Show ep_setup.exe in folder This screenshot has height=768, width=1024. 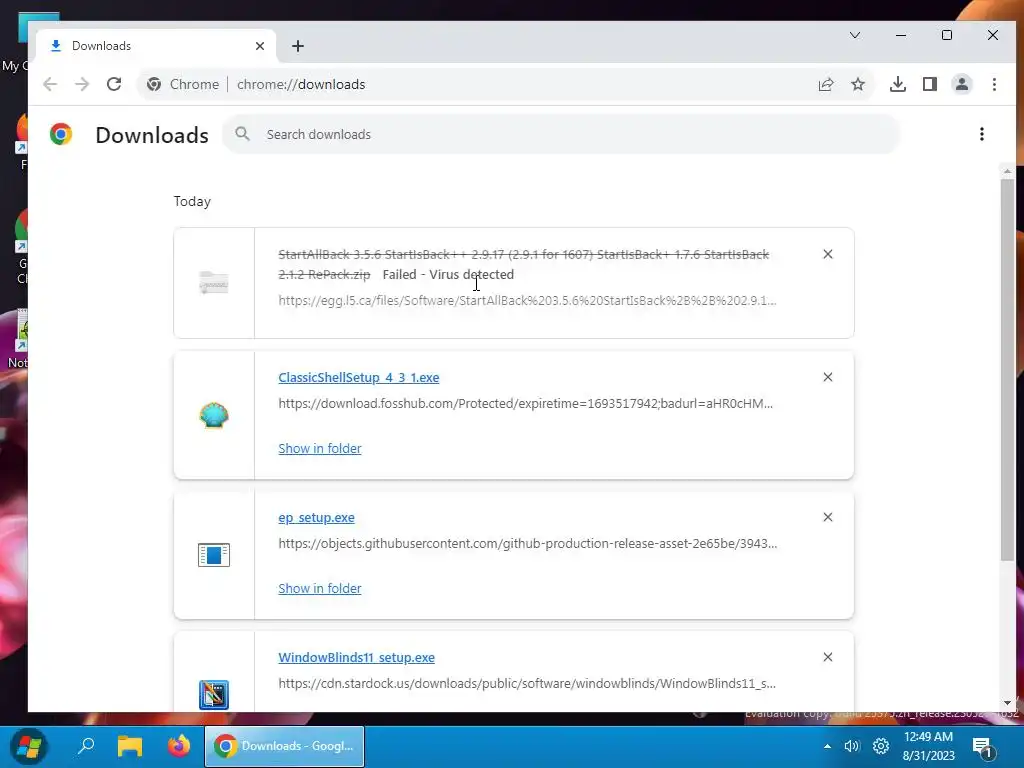click(x=320, y=588)
